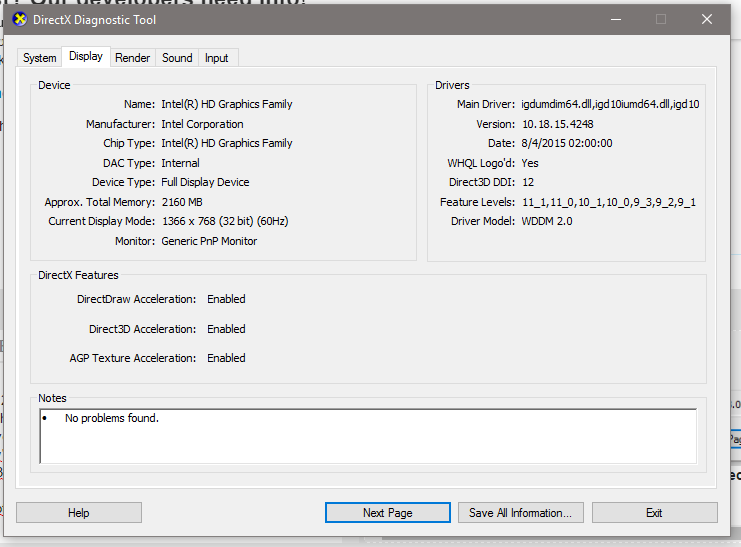Click the 'Chip Type:' label
This screenshot has height=547, width=741.
pos(129,143)
